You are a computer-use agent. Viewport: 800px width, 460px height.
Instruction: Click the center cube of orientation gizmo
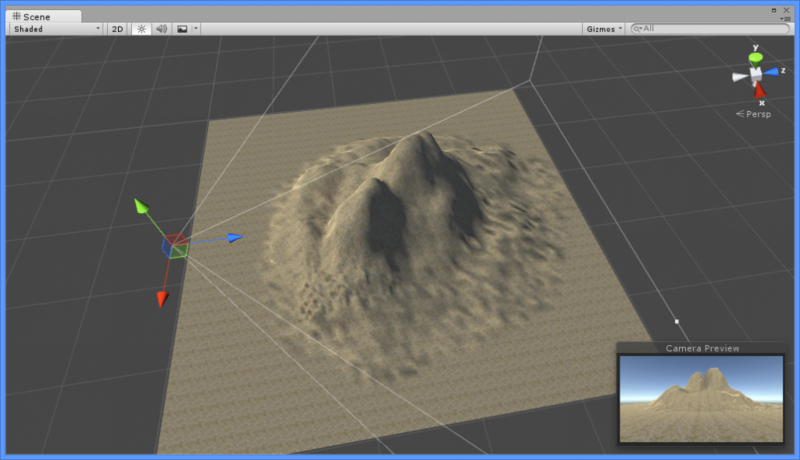756,74
